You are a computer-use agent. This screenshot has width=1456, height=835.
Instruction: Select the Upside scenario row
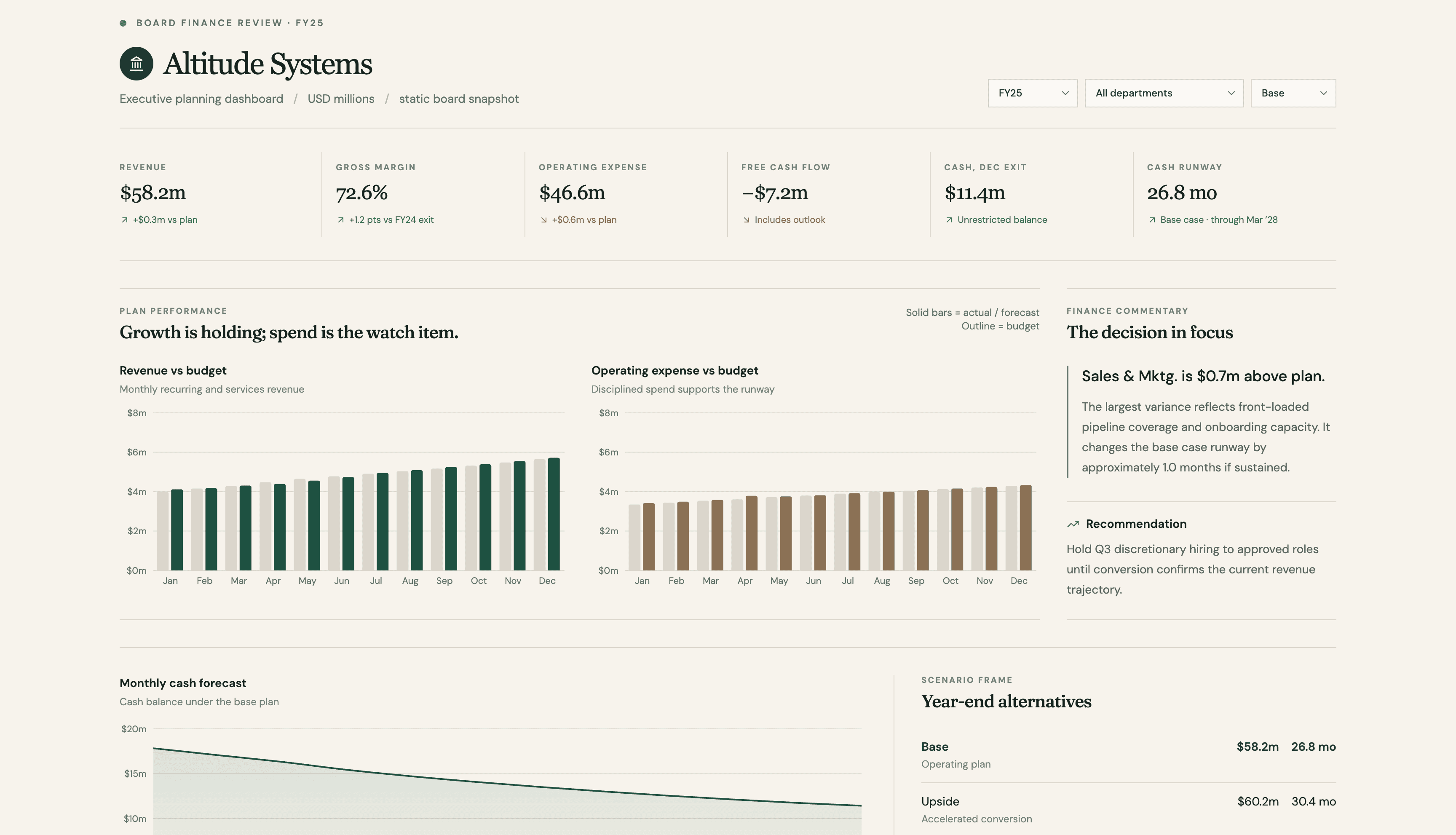pos(1128,810)
